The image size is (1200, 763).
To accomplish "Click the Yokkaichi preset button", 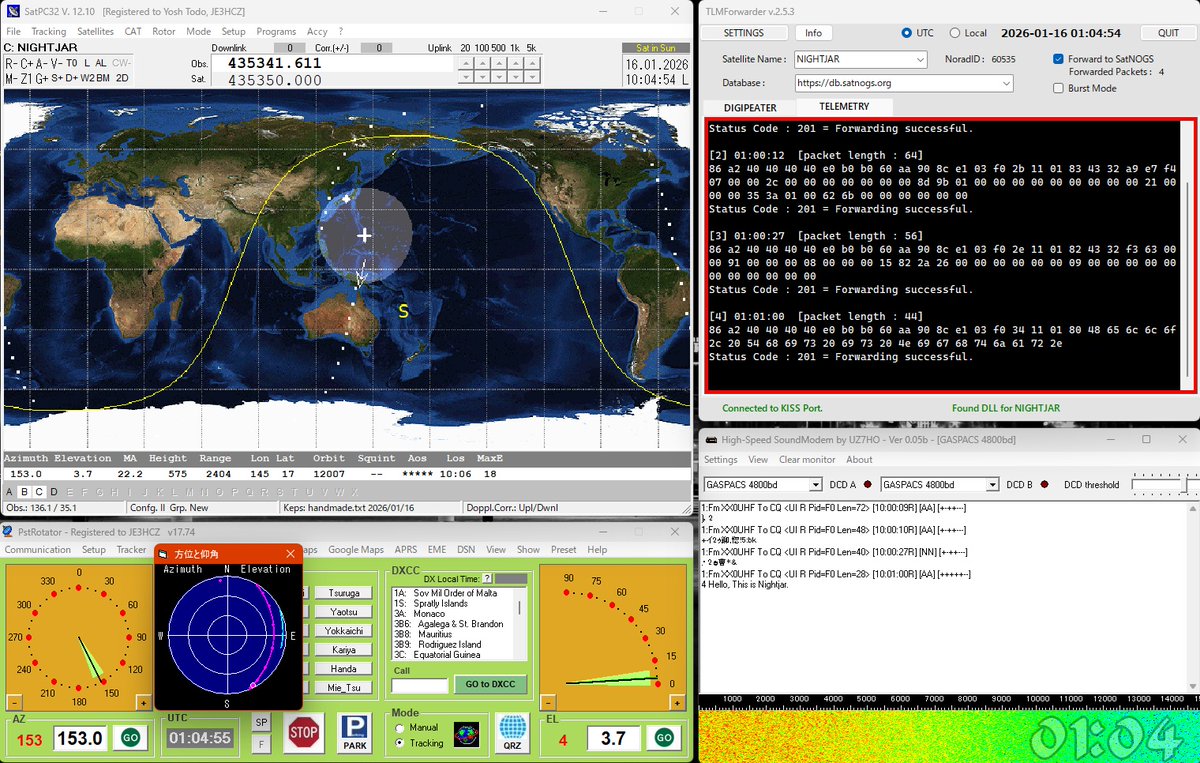I will 343,631.
